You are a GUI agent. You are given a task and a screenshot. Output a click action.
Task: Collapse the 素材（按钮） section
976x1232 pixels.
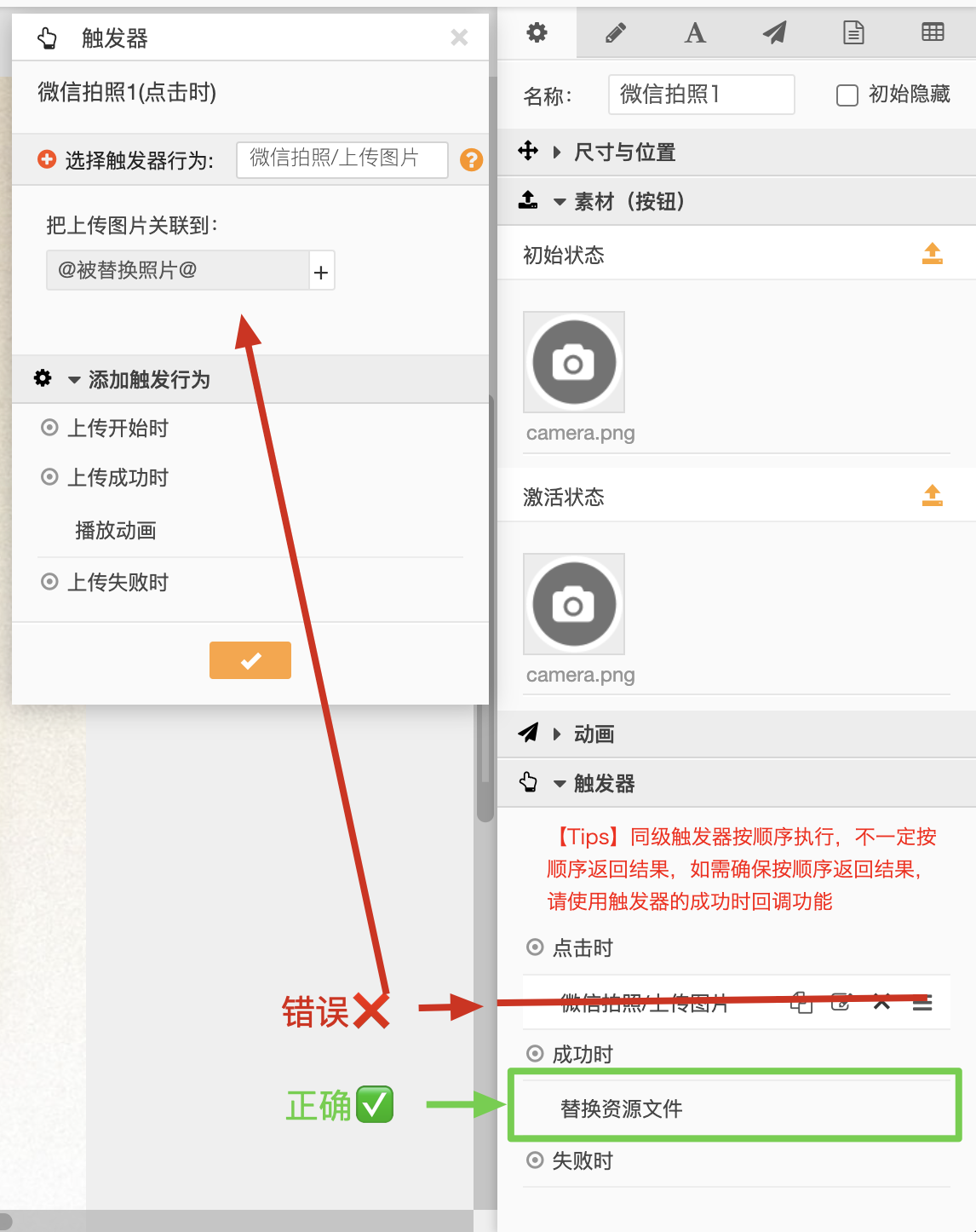(x=629, y=202)
